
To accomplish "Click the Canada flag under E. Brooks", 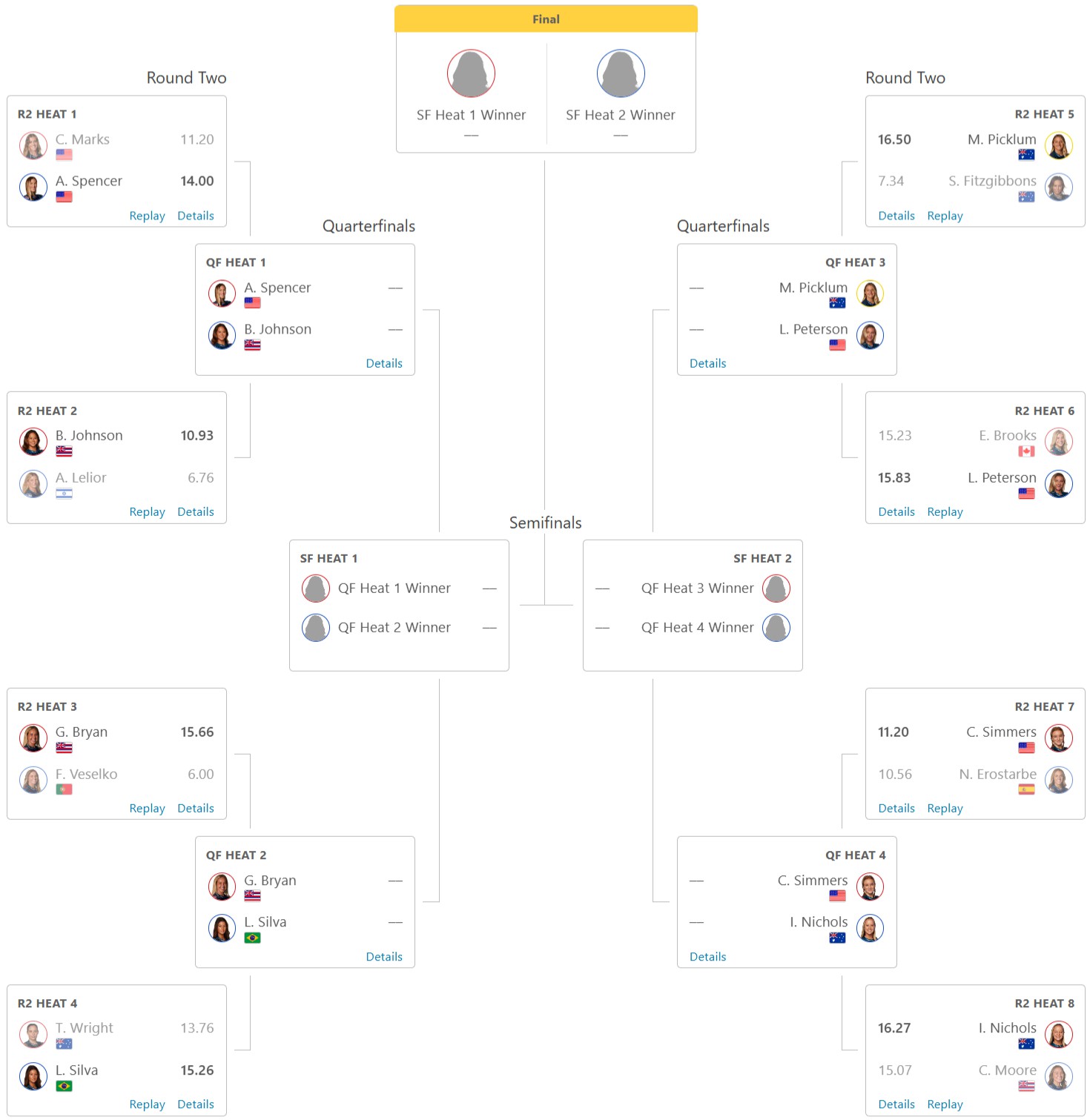I will pyautogui.click(x=1026, y=451).
